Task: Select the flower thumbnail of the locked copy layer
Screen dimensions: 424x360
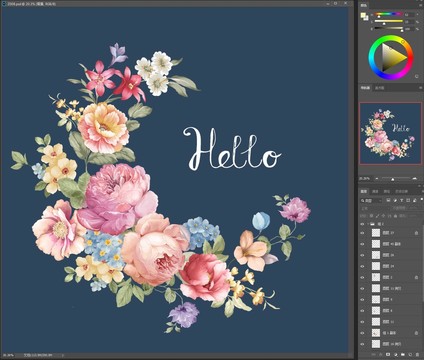Action: point(376,333)
